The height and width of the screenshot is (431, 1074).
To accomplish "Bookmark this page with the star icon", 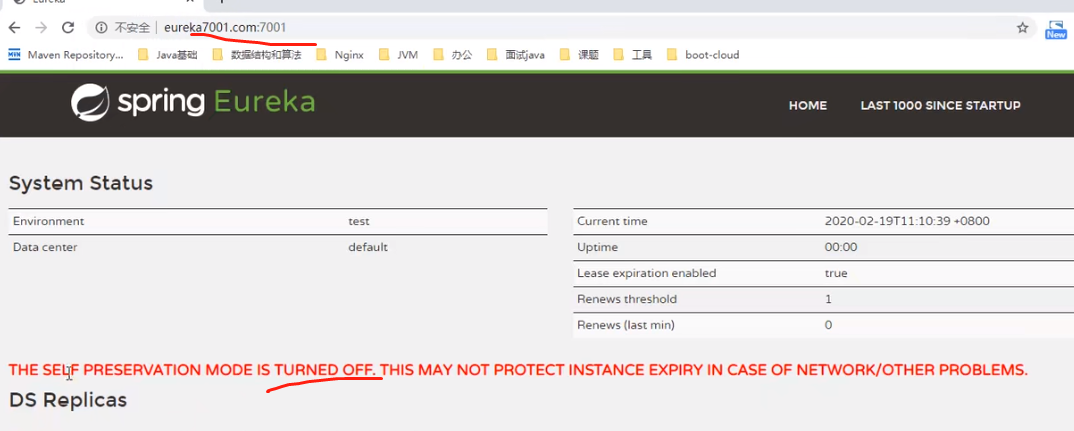I will (x=1023, y=28).
